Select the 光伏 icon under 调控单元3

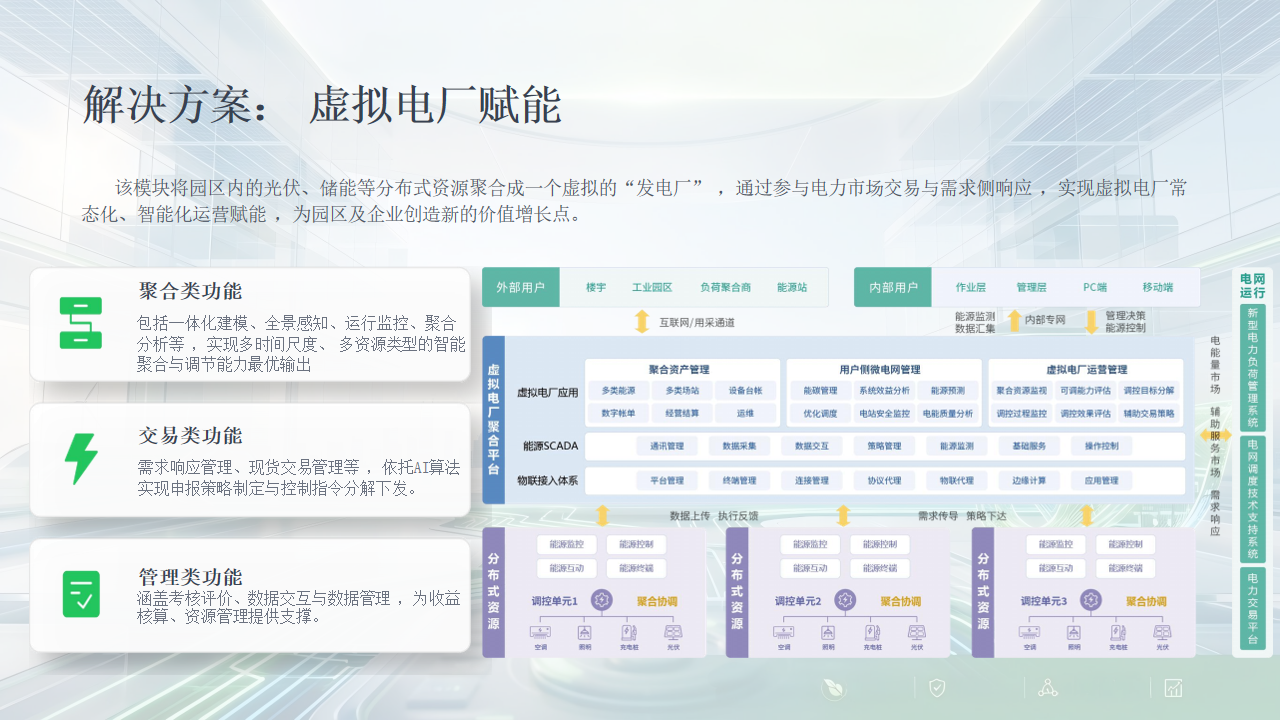[x=1162, y=632]
